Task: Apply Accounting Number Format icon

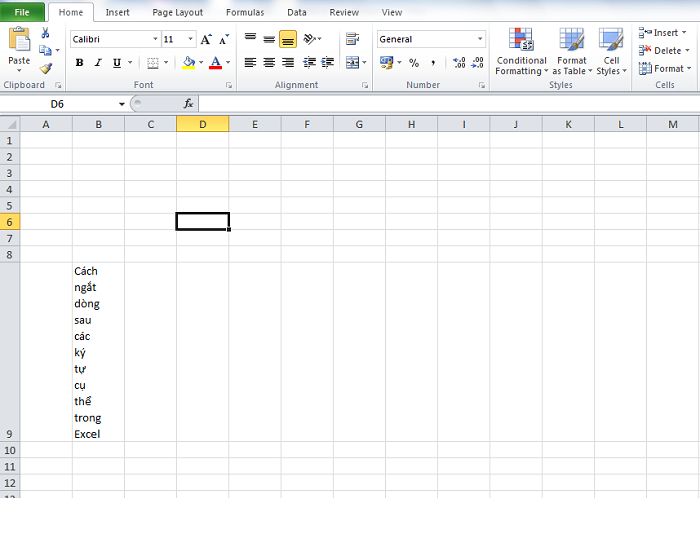Action: point(386,63)
